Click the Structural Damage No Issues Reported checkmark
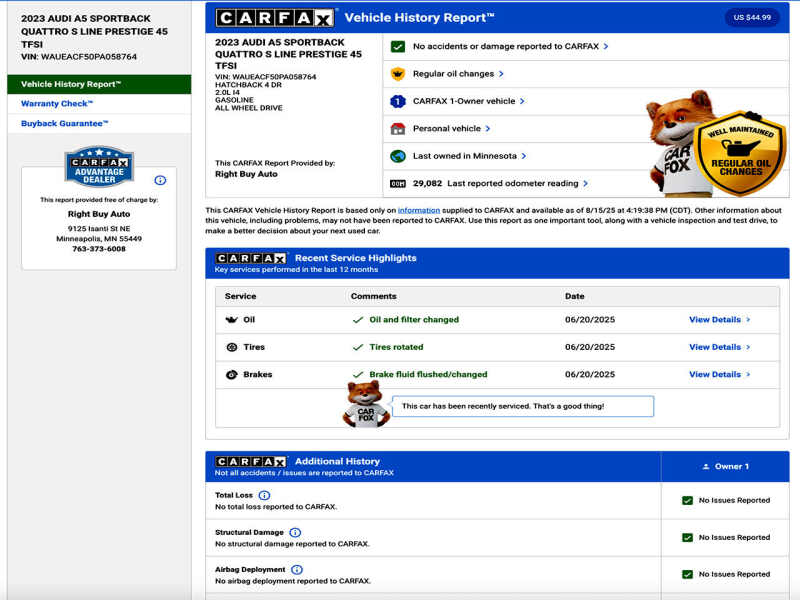The width and height of the screenshot is (800, 600). coord(687,538)
